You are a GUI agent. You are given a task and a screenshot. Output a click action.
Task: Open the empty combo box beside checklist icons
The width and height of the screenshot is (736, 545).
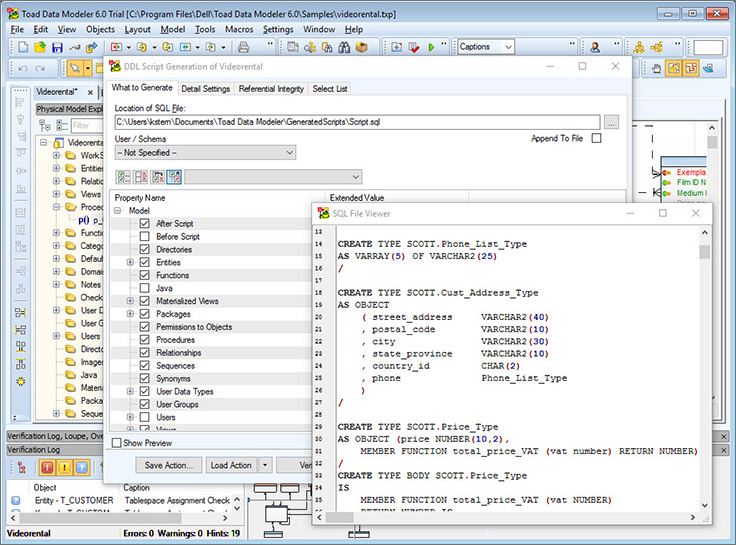[x=273, y=177]
